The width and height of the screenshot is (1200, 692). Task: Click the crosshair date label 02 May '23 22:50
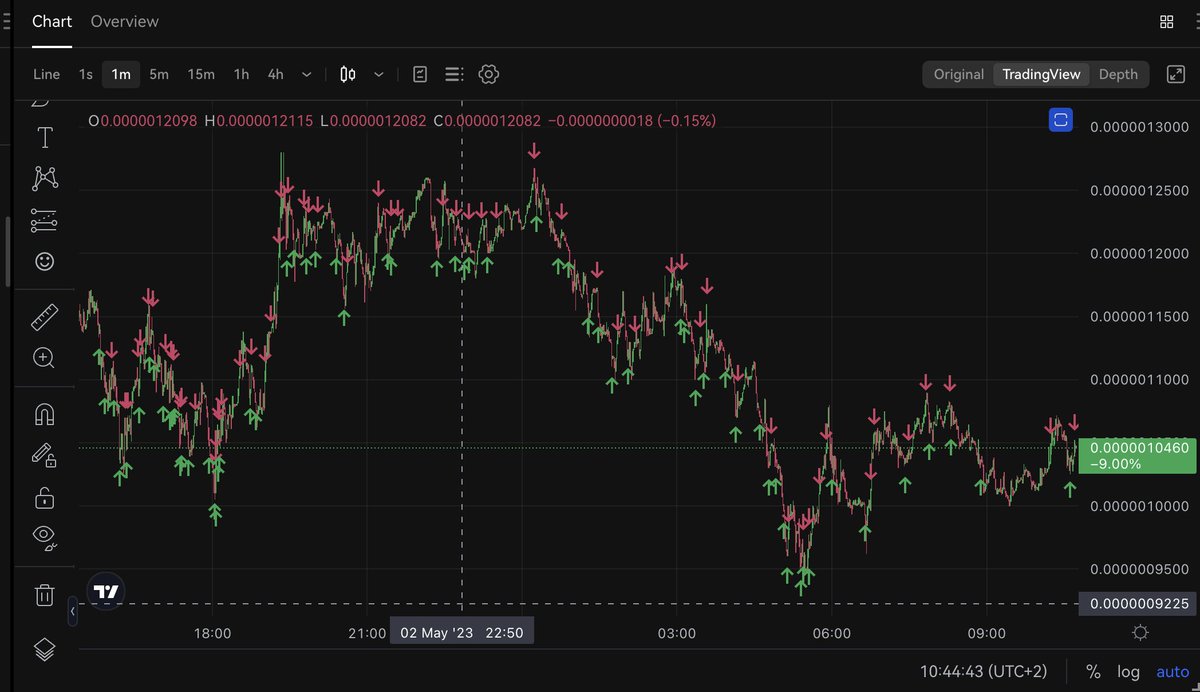pos(462,632)
